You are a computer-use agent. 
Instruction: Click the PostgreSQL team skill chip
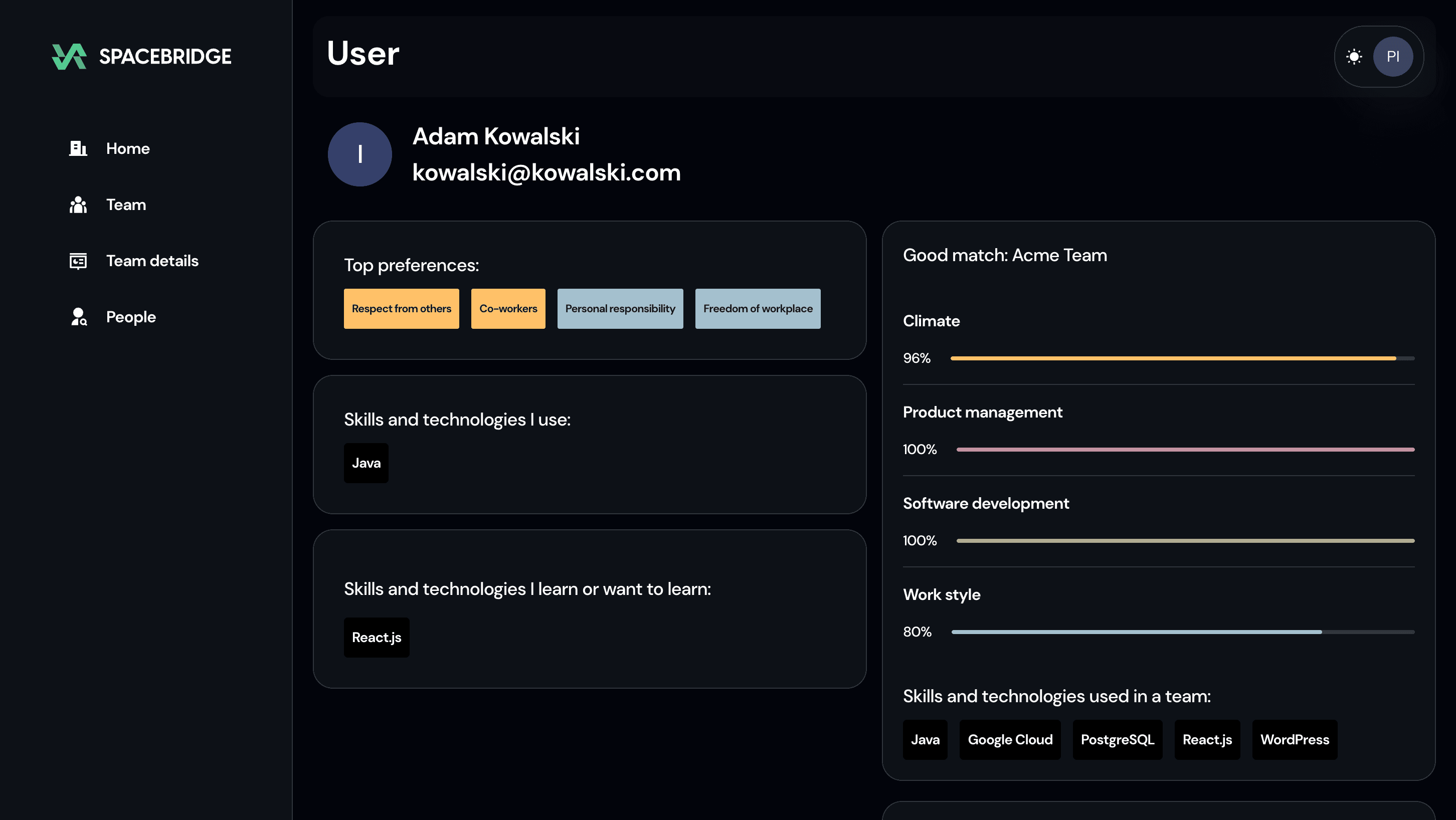point(1117,740)
